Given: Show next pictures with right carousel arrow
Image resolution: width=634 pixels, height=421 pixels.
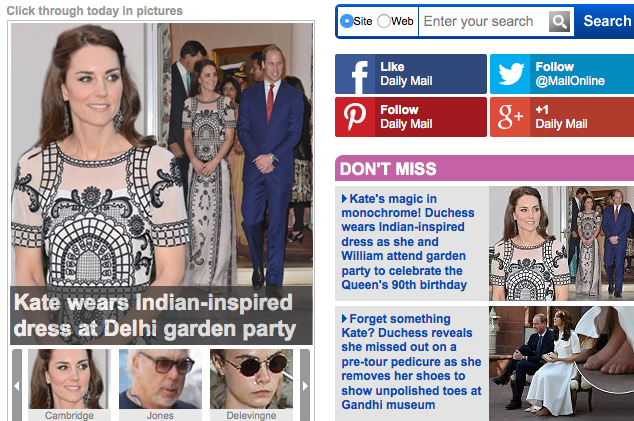Looking at the screenshot, I should [305, 386].
